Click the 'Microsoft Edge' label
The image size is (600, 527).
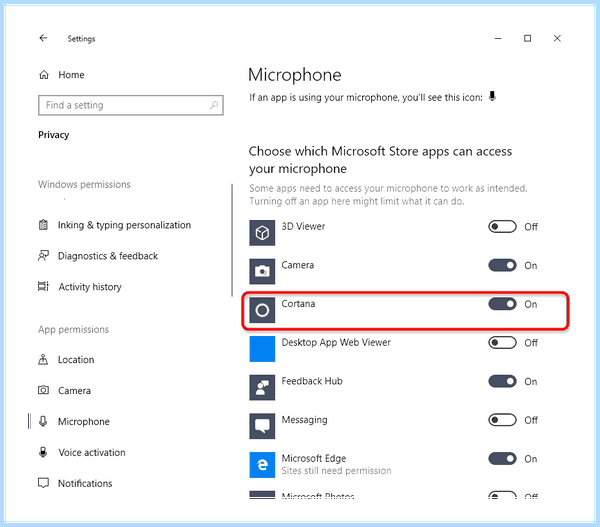click(314, 458)
